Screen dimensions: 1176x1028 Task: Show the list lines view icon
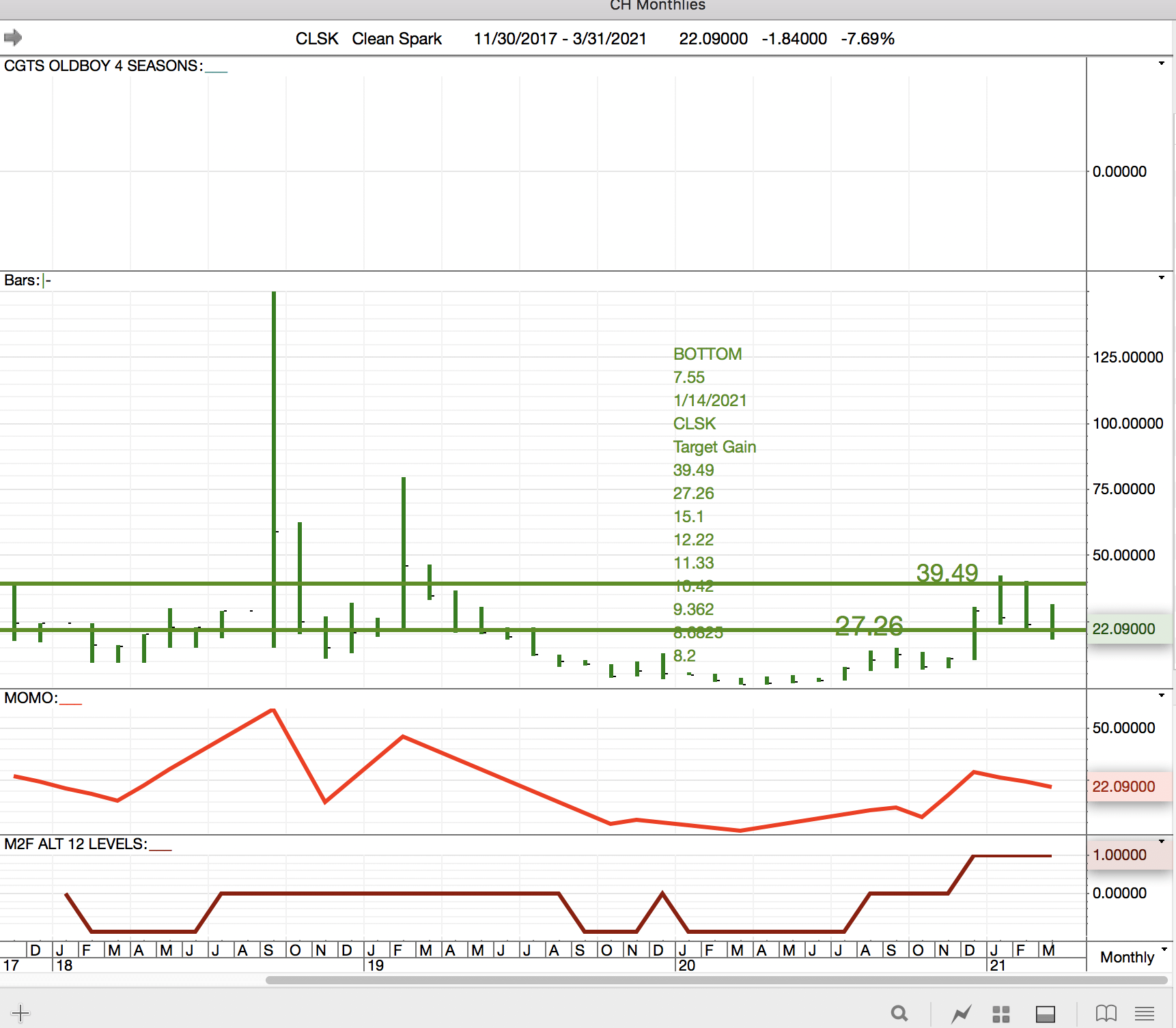(x=1145, y=1014)
